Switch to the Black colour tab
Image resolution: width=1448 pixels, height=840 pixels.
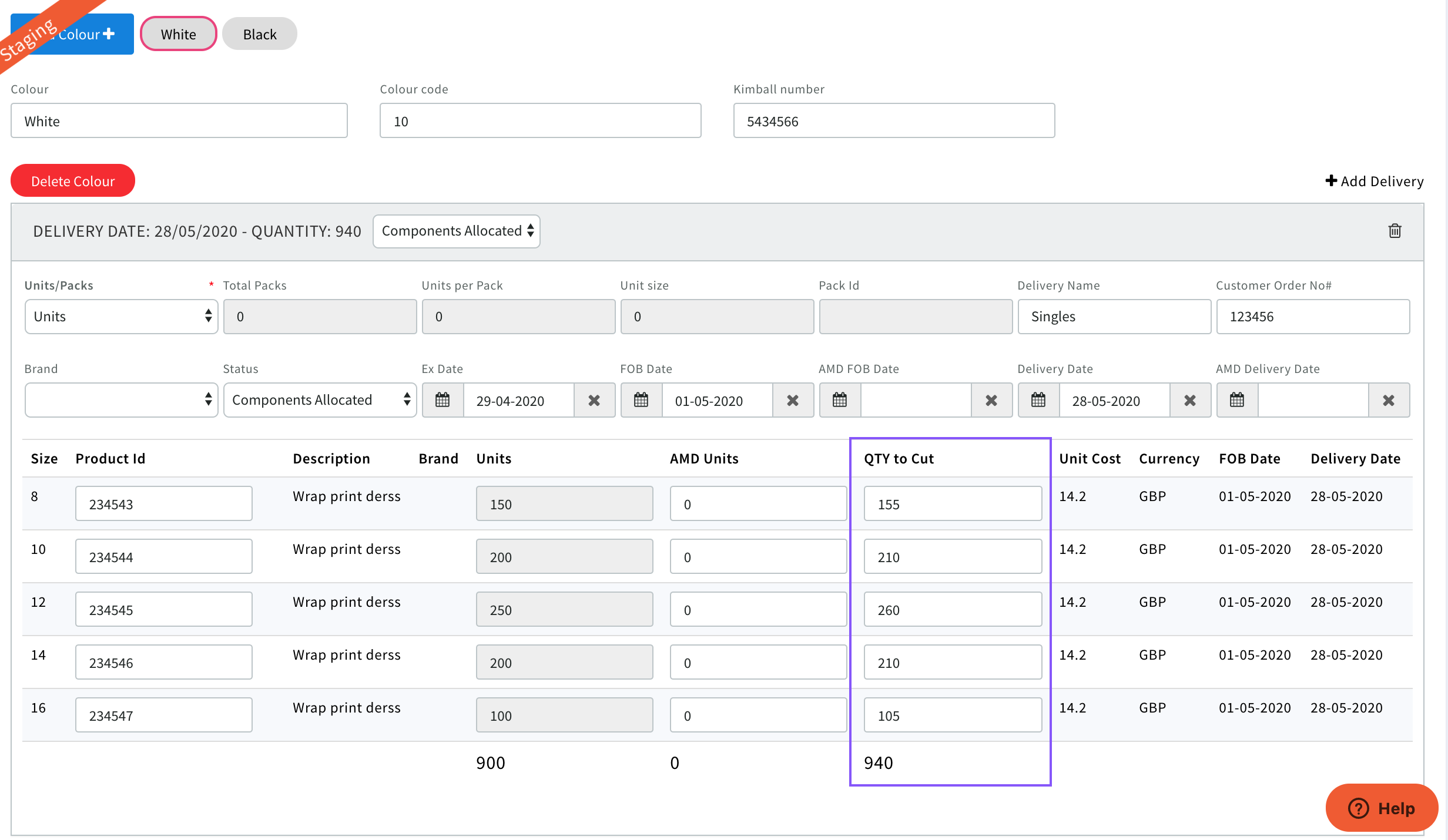coord(259,33)
